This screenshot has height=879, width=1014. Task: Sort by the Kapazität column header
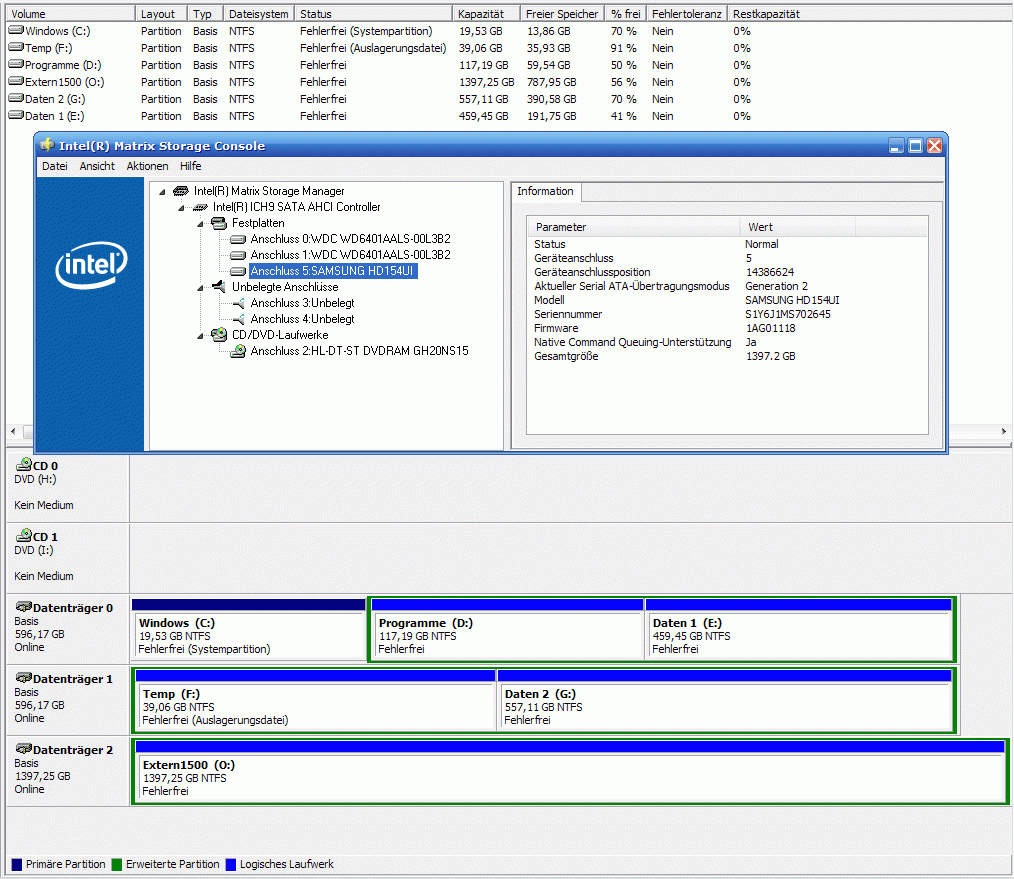click(x=486, y=14)
